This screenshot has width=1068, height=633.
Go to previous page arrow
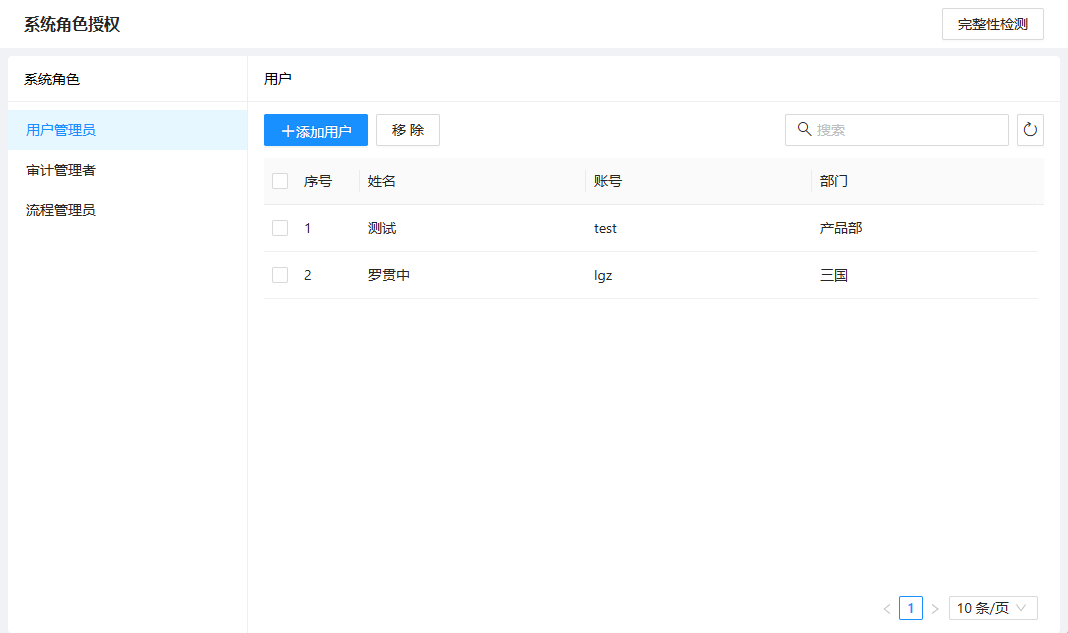(x=887, y=608)
